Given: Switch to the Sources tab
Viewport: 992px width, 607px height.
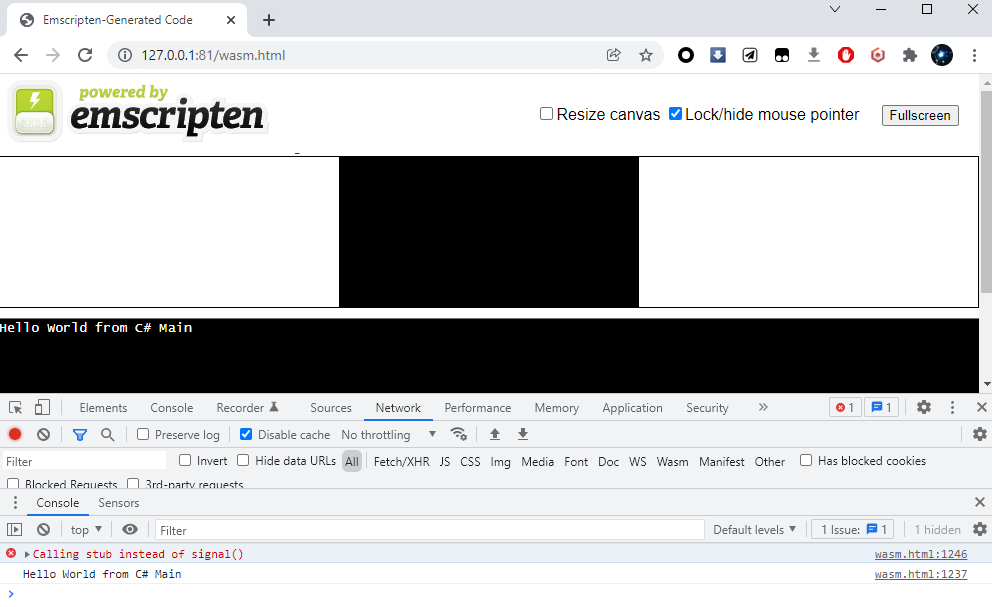Looking at the screenshot, I should [x=331, y=408].
